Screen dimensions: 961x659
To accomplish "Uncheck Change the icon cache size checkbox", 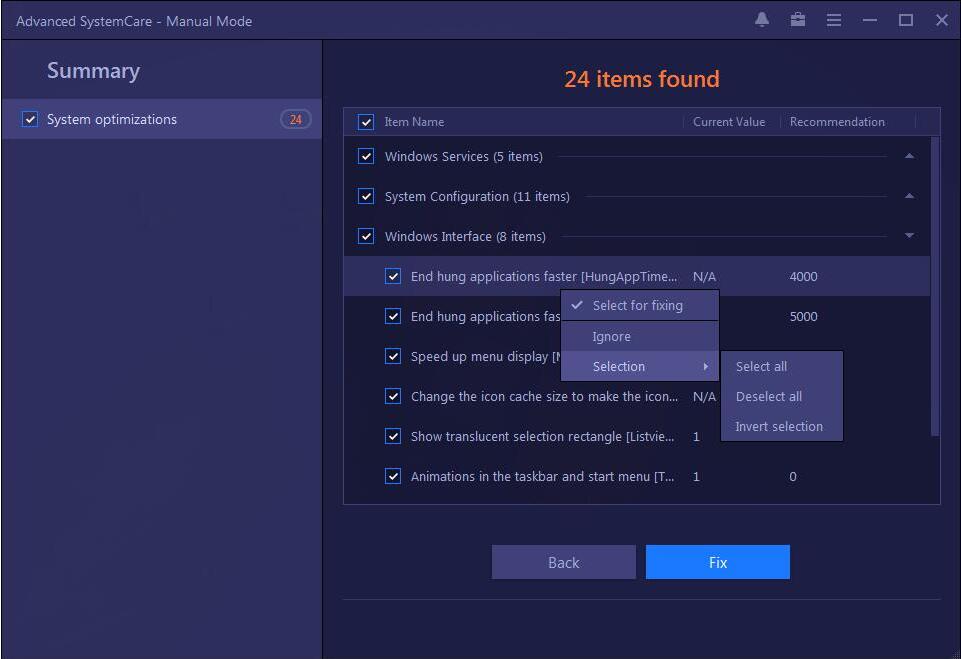I will (x=393, y=396).
